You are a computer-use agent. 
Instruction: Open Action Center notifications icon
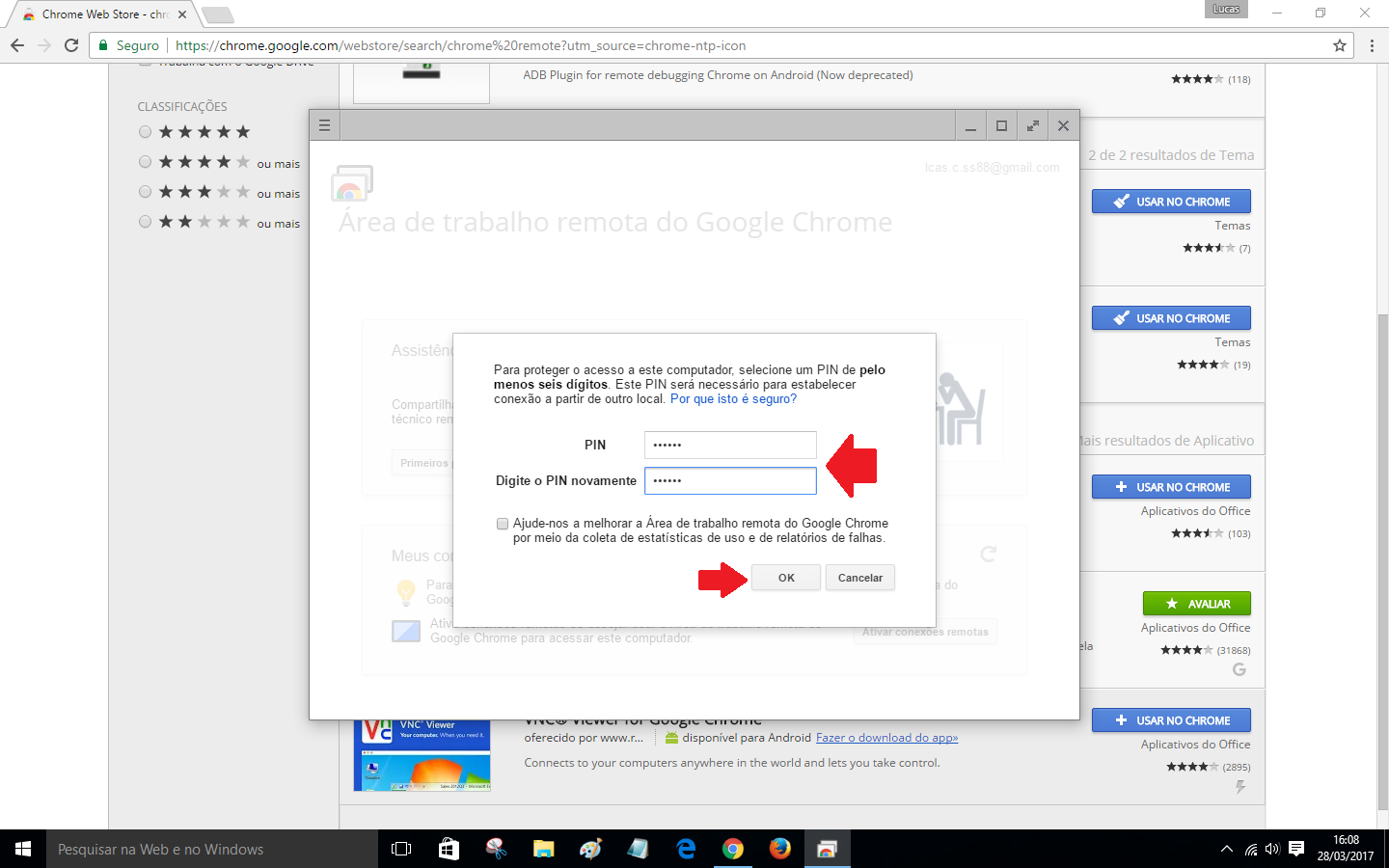click(1296, 849)
